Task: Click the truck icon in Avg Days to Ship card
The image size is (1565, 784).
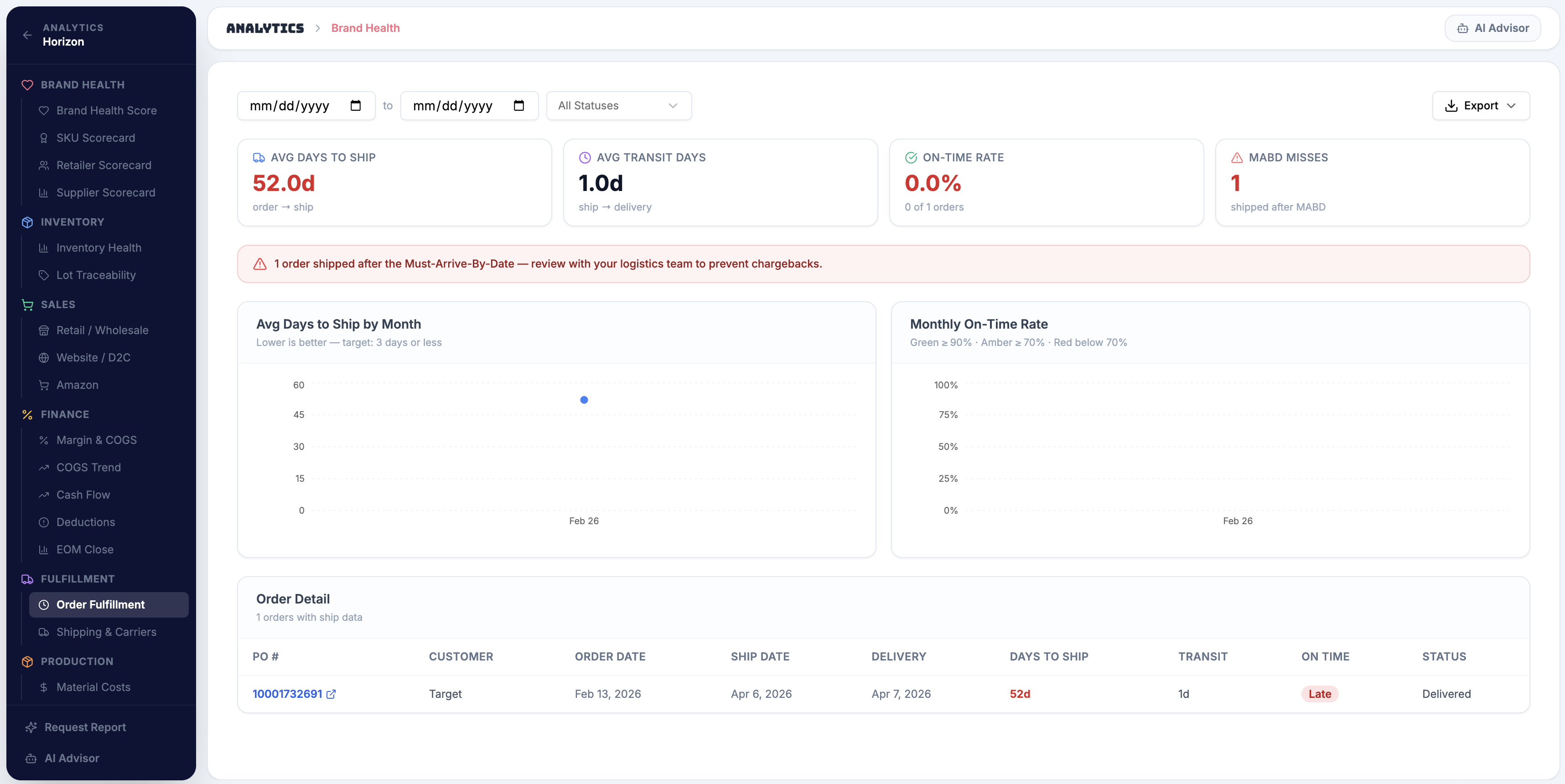Action: [259, 158]
